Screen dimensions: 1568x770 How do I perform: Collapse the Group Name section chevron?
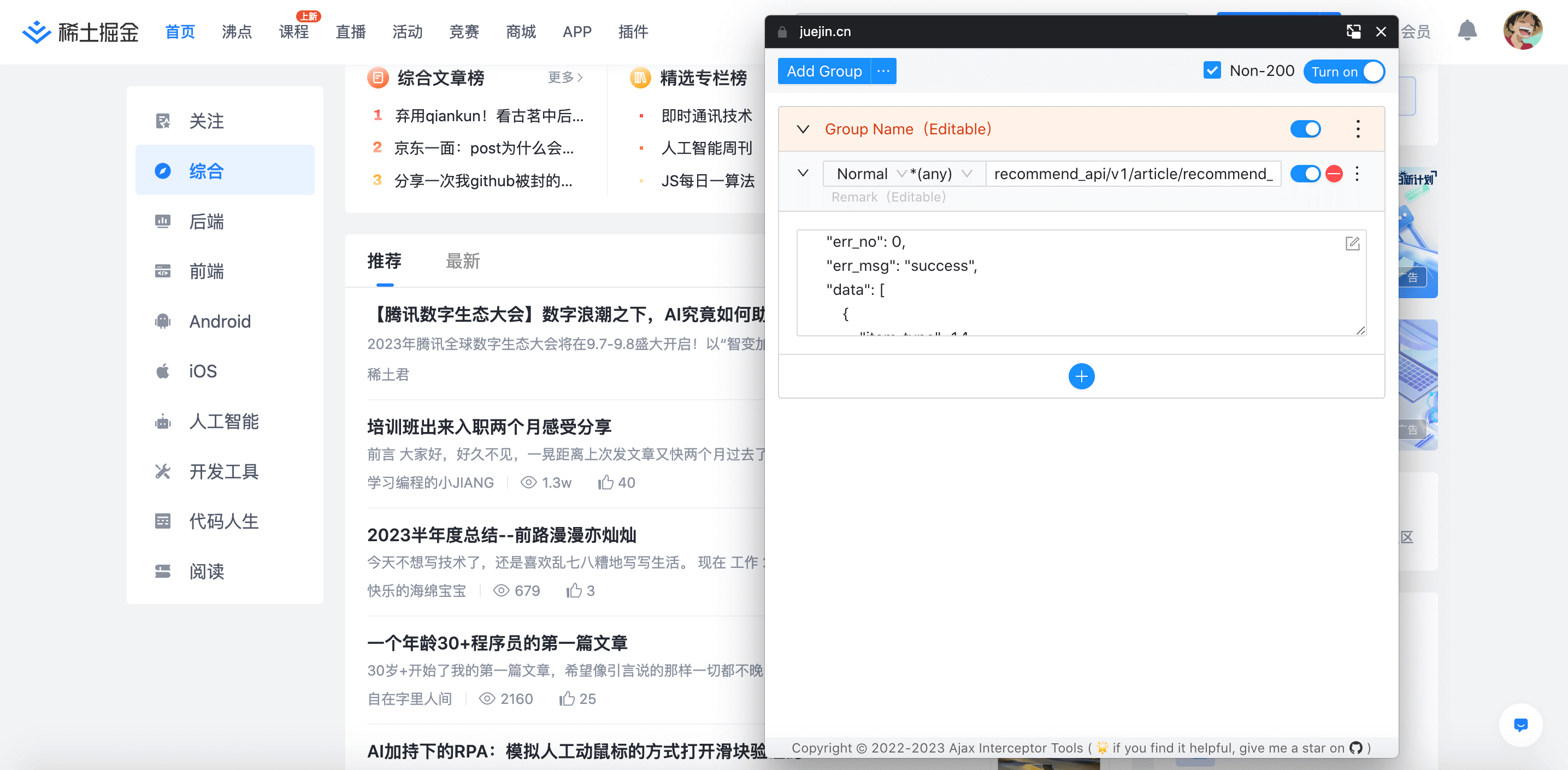[x=803, y=129]
